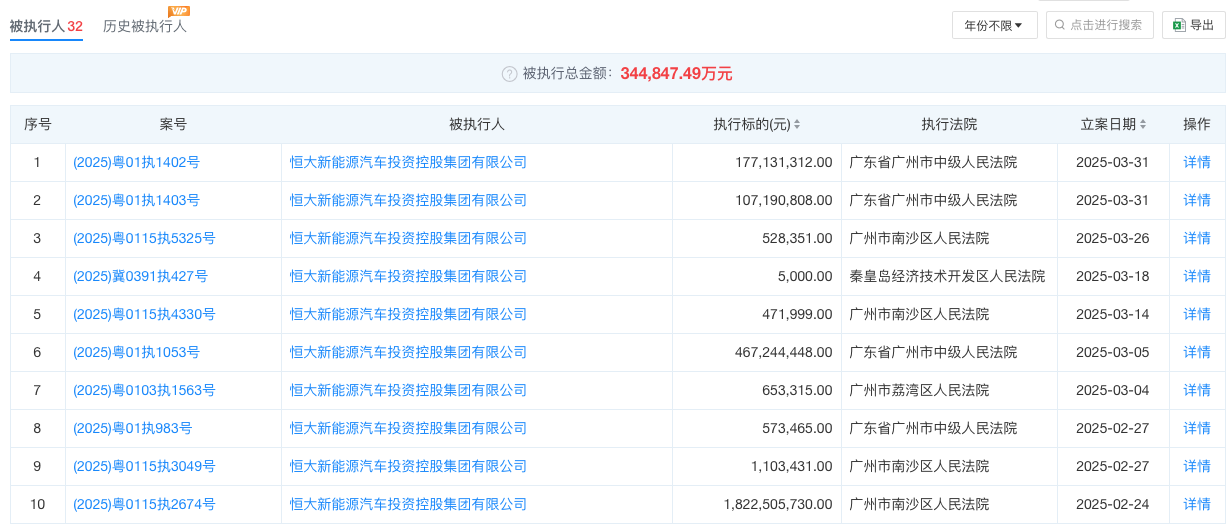Image resolution: width=1232 pixels, height=530 pixels.
Task: Open case (2025)粤0115执2674号 link
Action: [x=144, y=504]
